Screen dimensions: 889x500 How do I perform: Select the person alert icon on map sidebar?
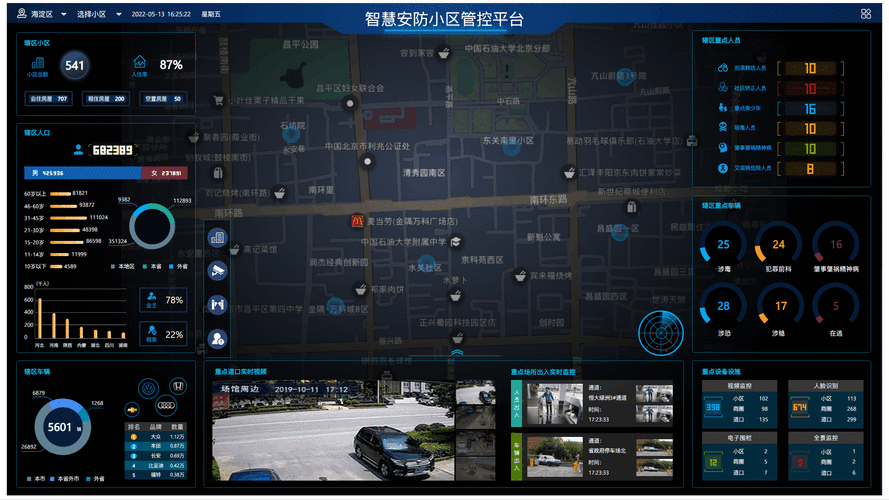217,339
